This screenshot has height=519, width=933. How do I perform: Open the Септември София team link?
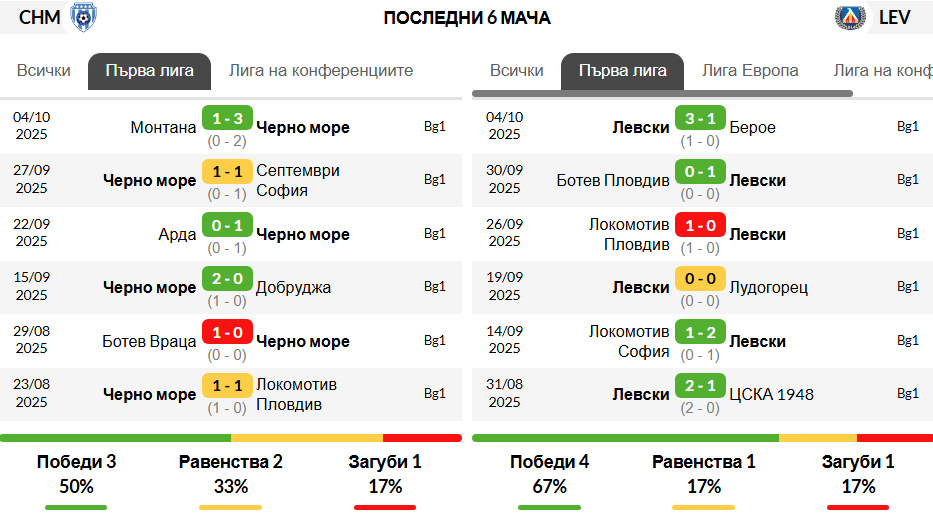[298, 180]
